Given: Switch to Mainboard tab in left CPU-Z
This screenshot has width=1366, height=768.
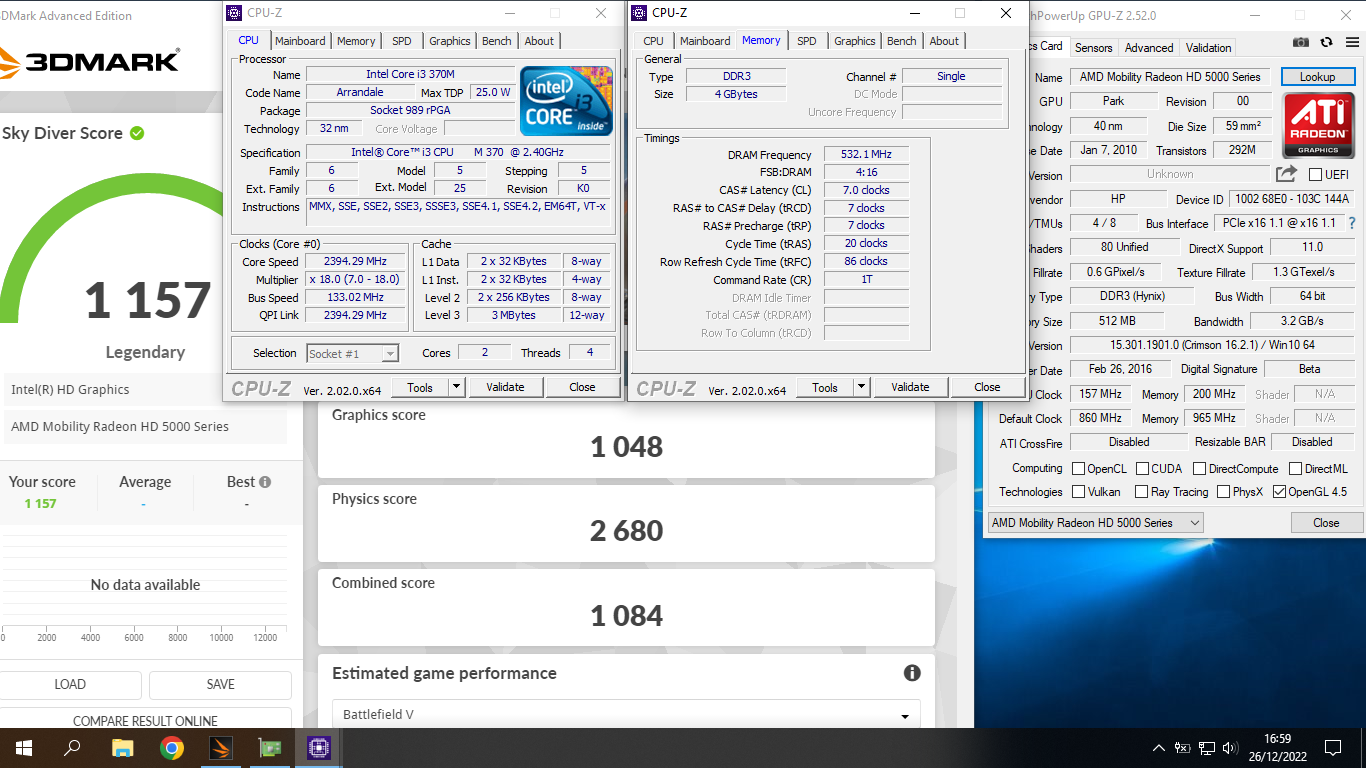Looking at the screenshot, I should point(300,41).
